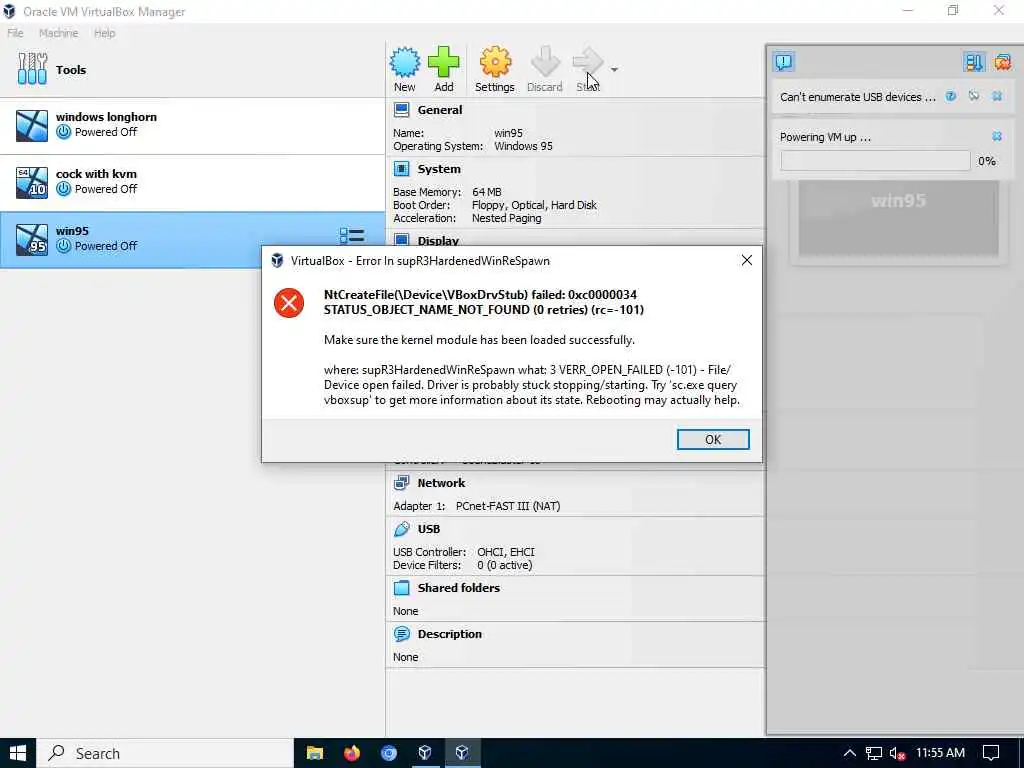Select cock with kvm in machine list
The width and height of the screenshot is (1024, 768).
coord(193,182)
